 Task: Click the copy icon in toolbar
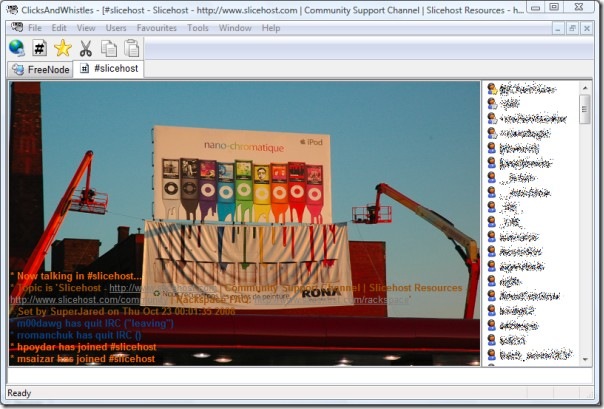(x=109, y=49)
